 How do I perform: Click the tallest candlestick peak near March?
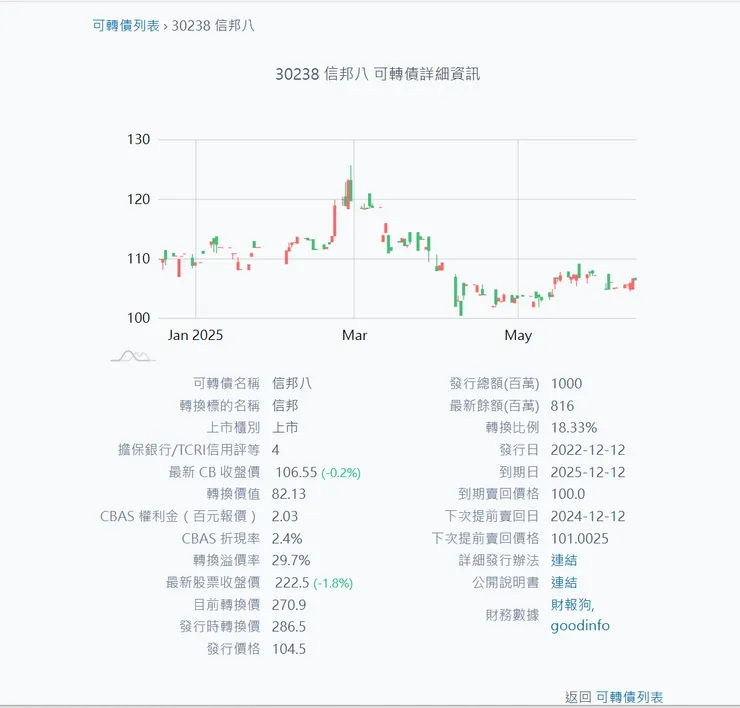point(351,186)
